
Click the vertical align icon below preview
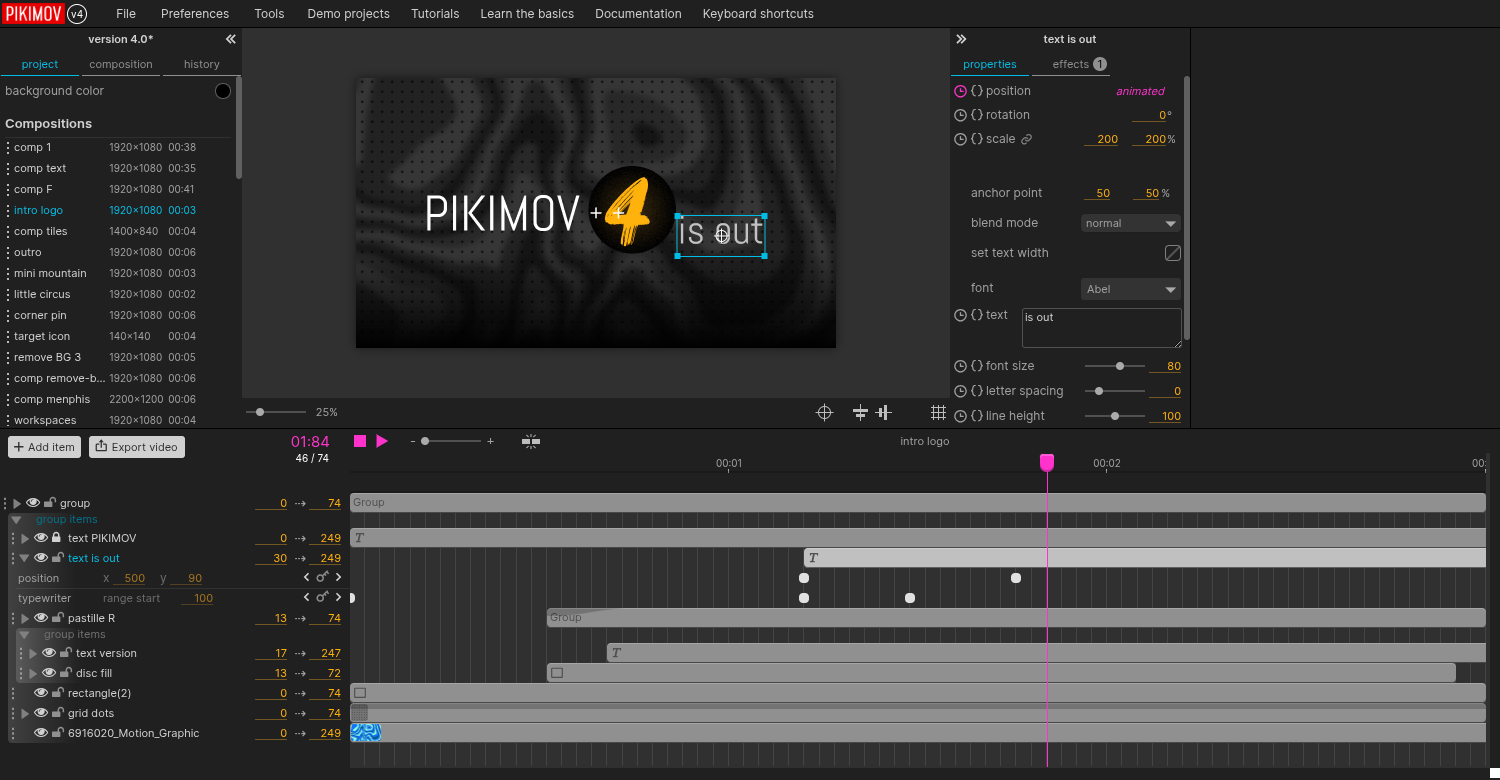point(884,412)
